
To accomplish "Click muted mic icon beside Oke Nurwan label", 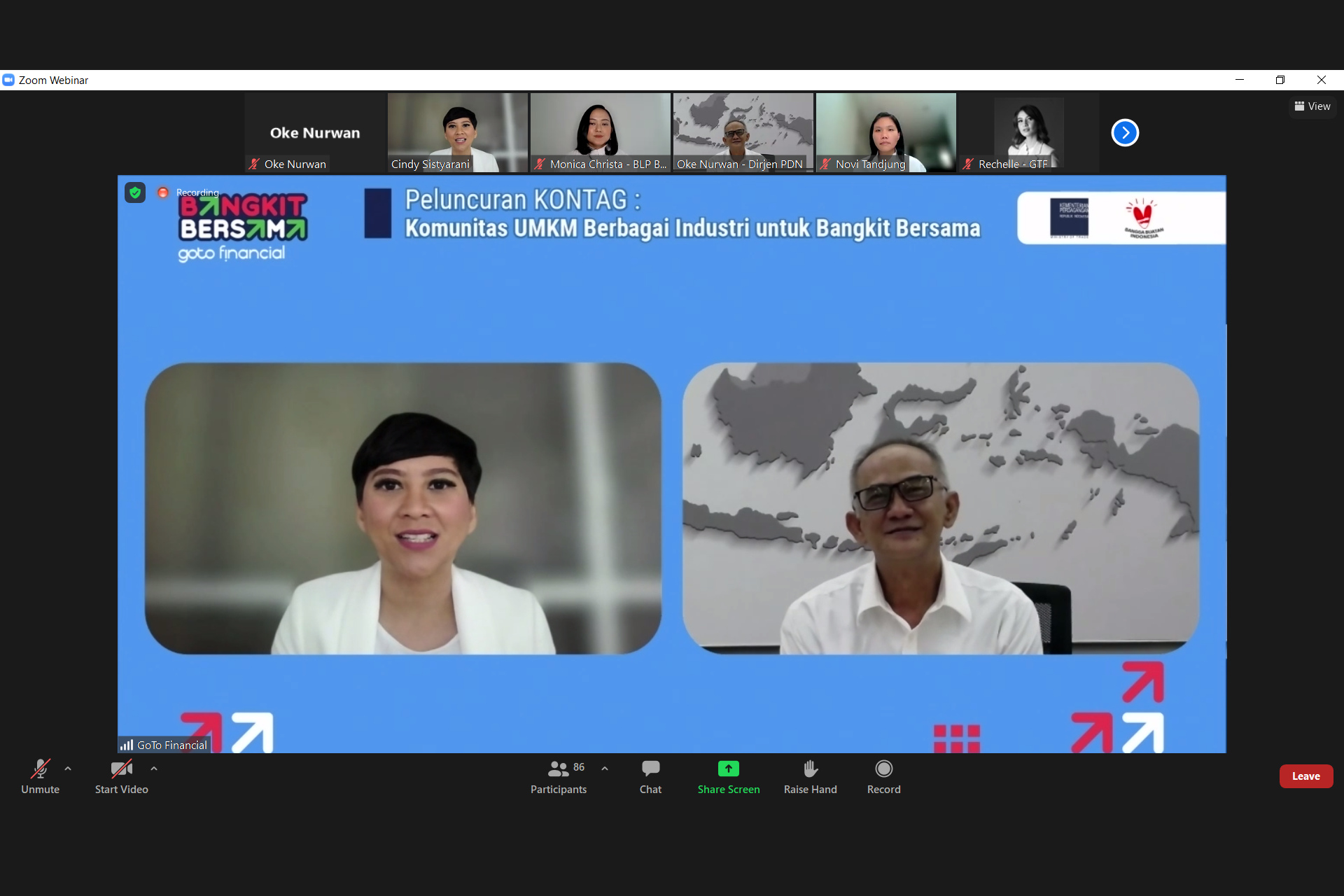I will click(254, 164).
